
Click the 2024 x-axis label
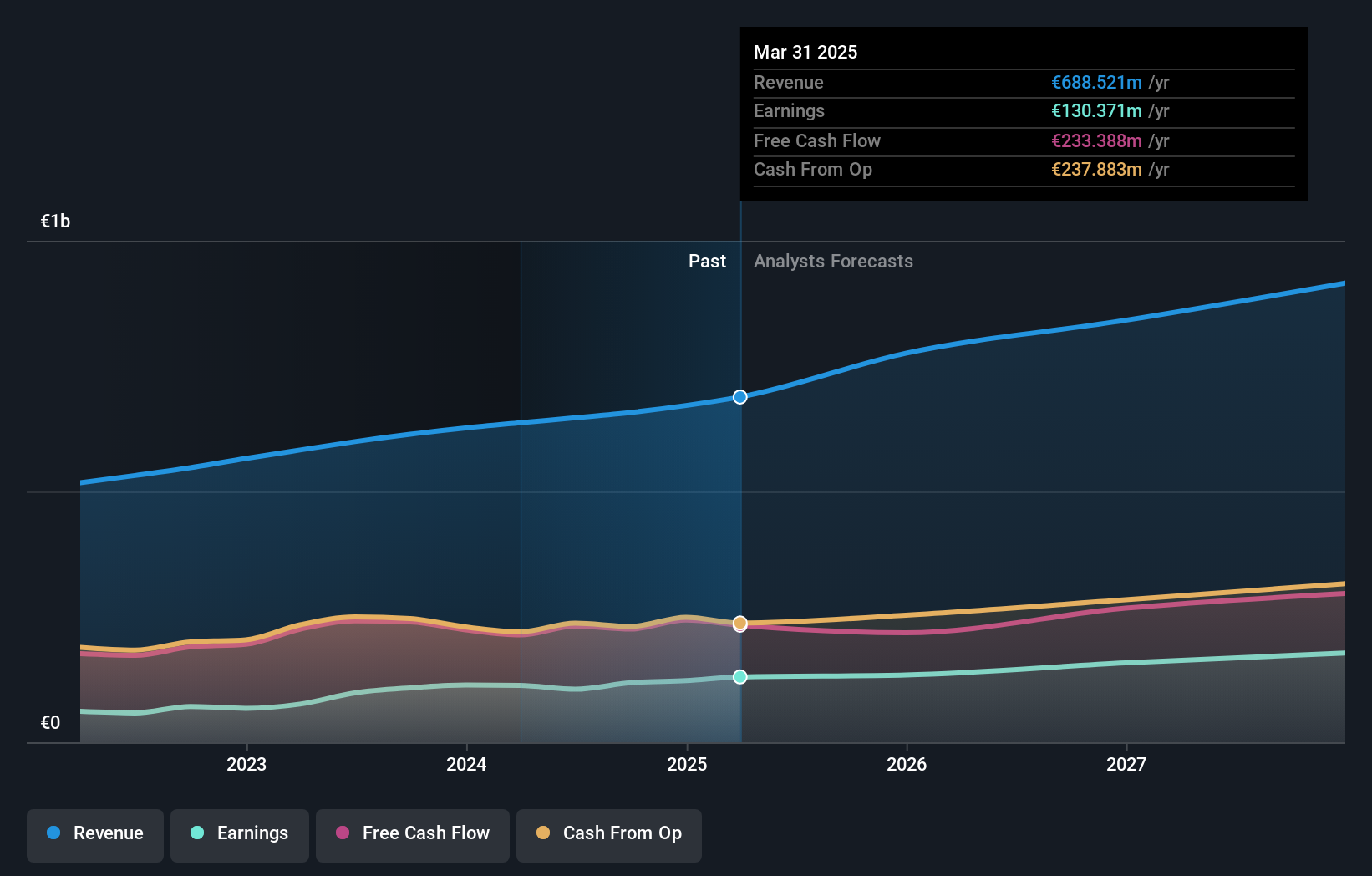click(466, 764)
